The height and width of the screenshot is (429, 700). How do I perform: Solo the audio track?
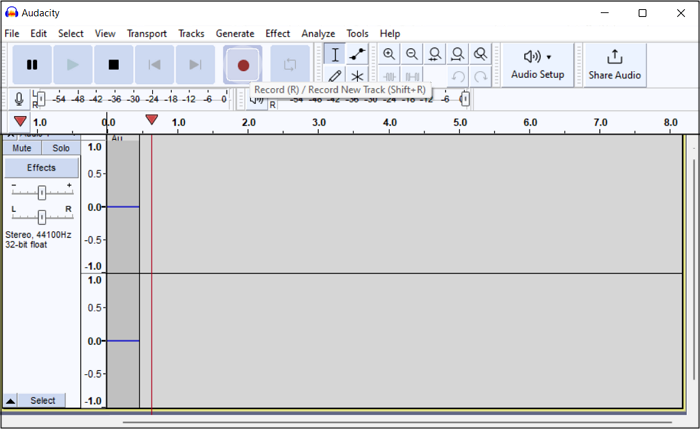[x=61, y=148]
